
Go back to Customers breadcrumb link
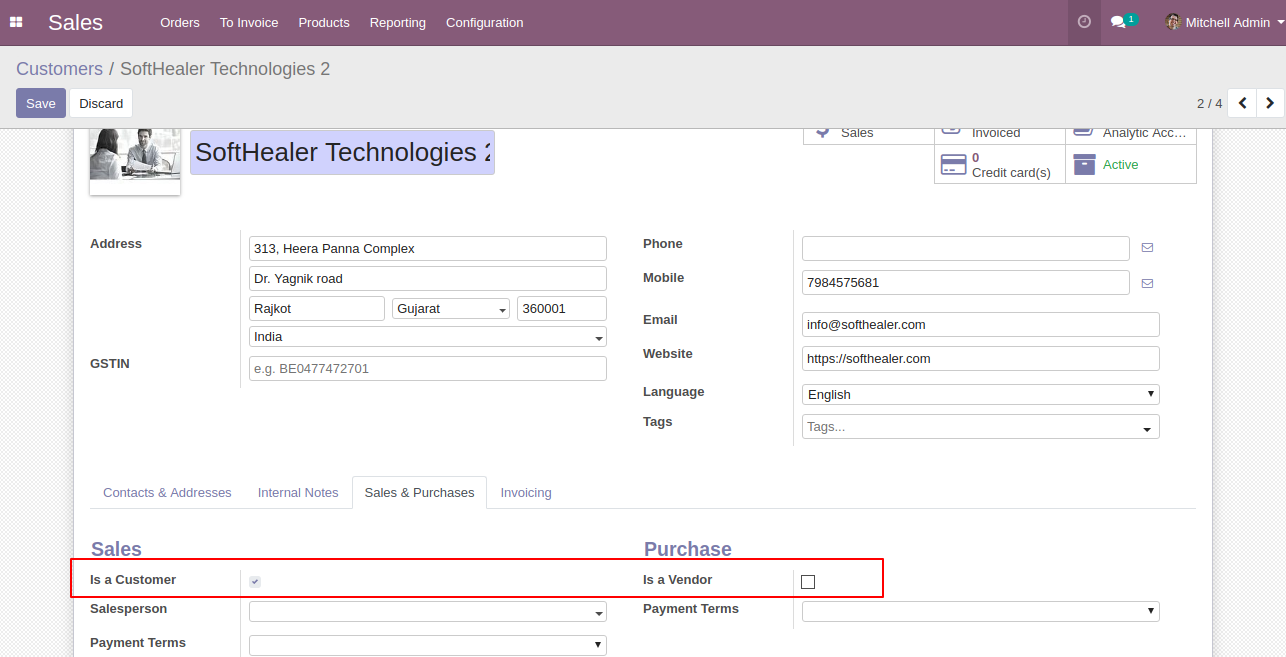(59, 69)
